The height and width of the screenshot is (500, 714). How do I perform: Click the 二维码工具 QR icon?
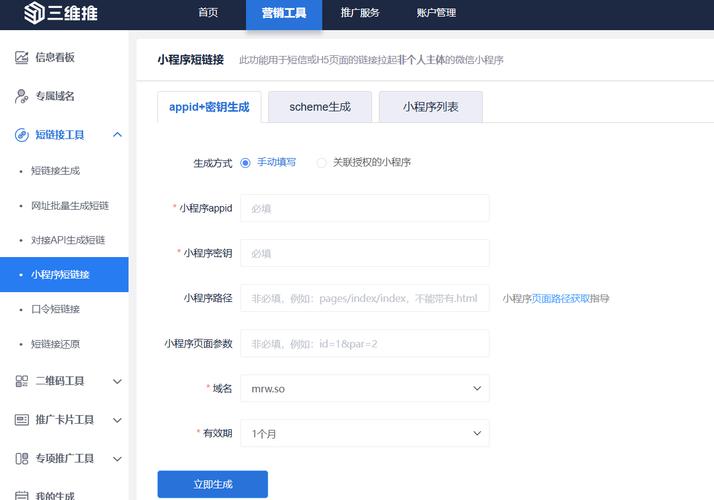[21, 381]
